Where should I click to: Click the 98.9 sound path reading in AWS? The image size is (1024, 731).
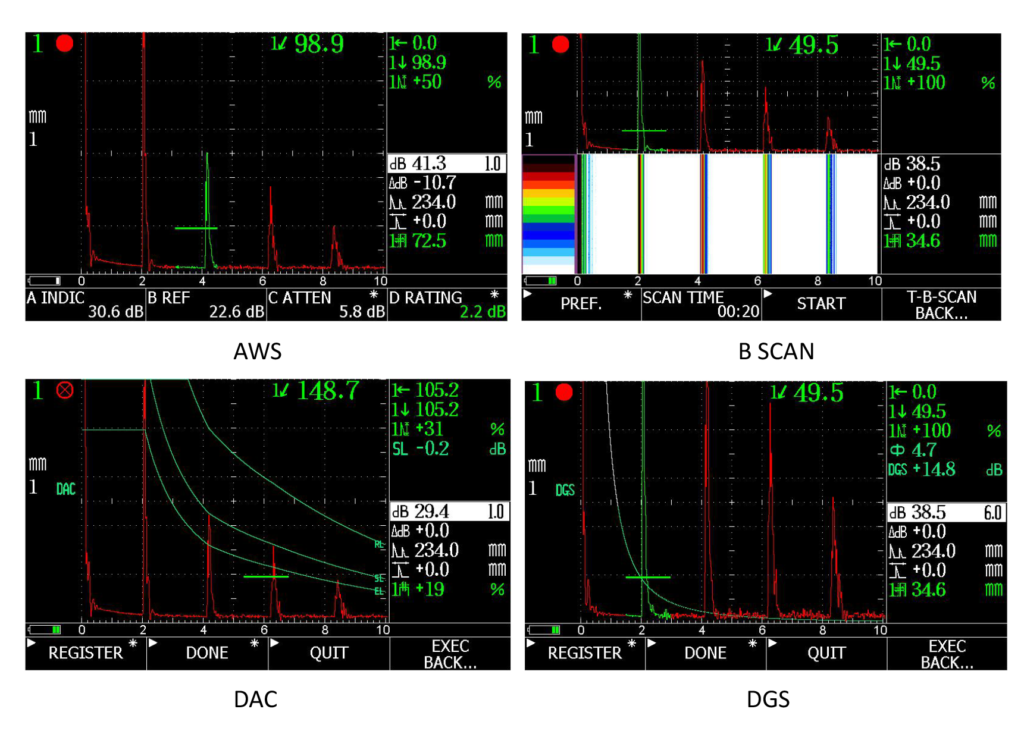pyautogui.click(x=308, y=44)
